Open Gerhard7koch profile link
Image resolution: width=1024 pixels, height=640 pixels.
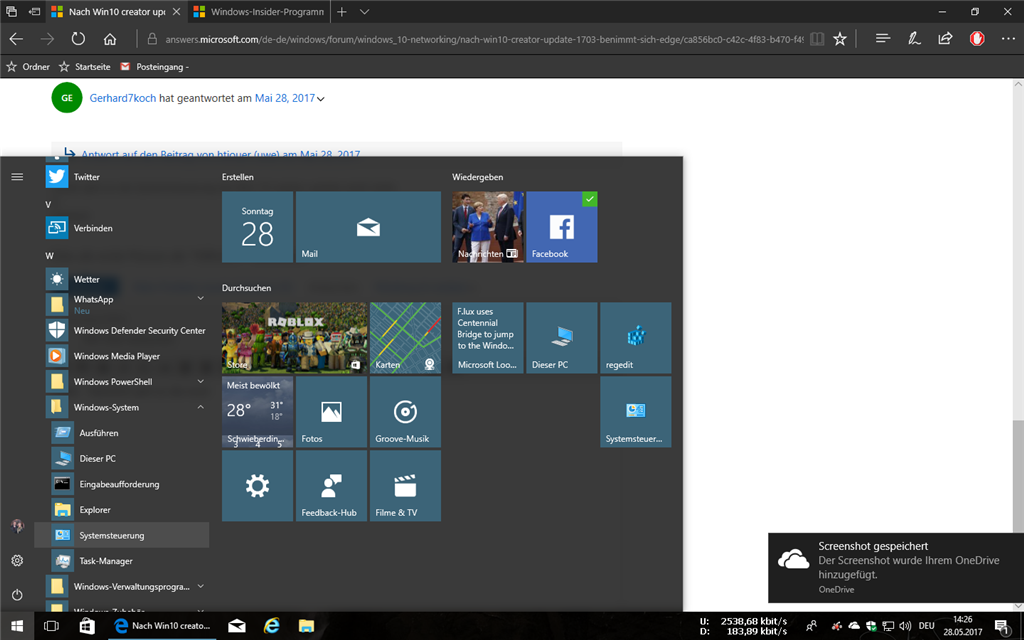pos(123,98)
